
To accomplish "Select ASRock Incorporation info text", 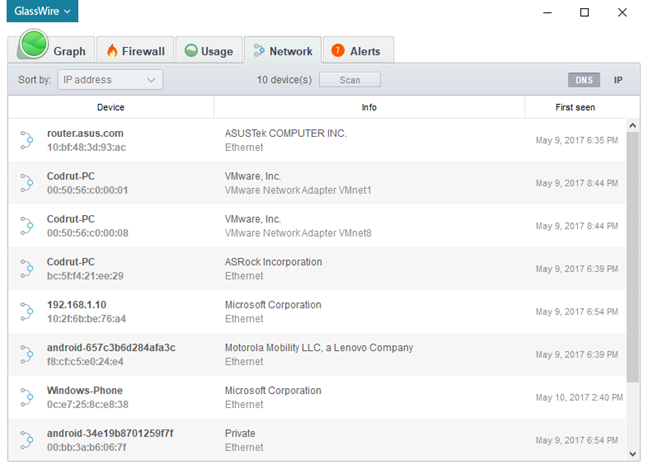I will click(x=273, y=262).
